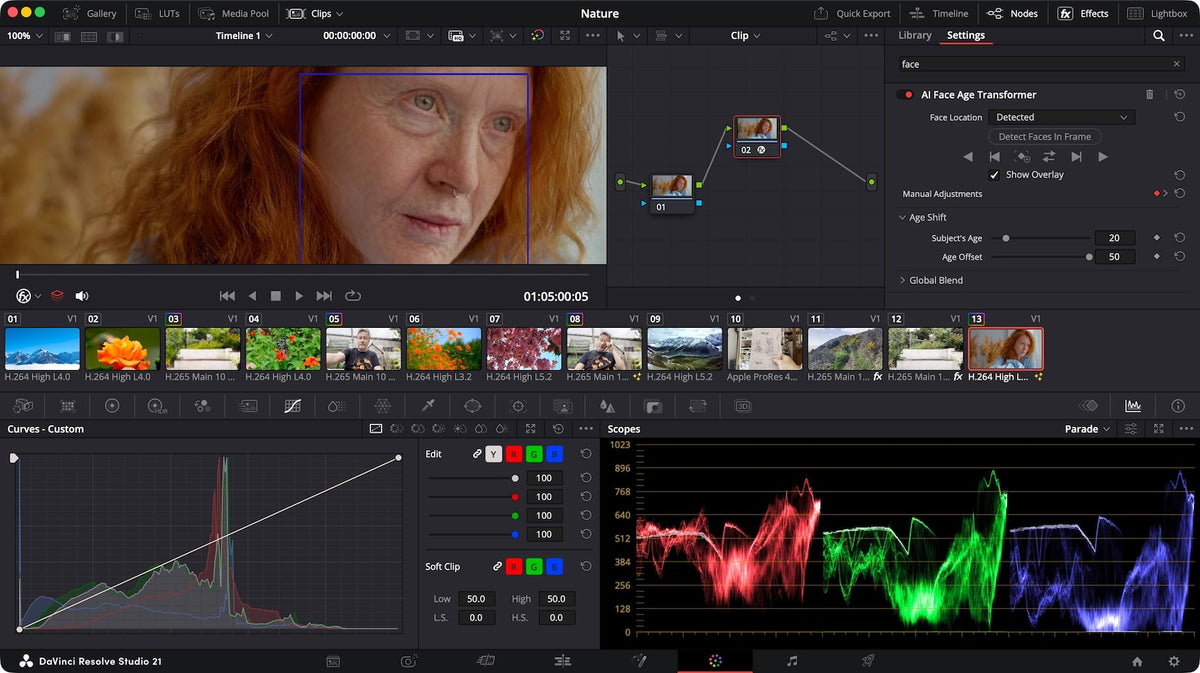Adjust the Age Offset slider handle

pos(1089,257)
